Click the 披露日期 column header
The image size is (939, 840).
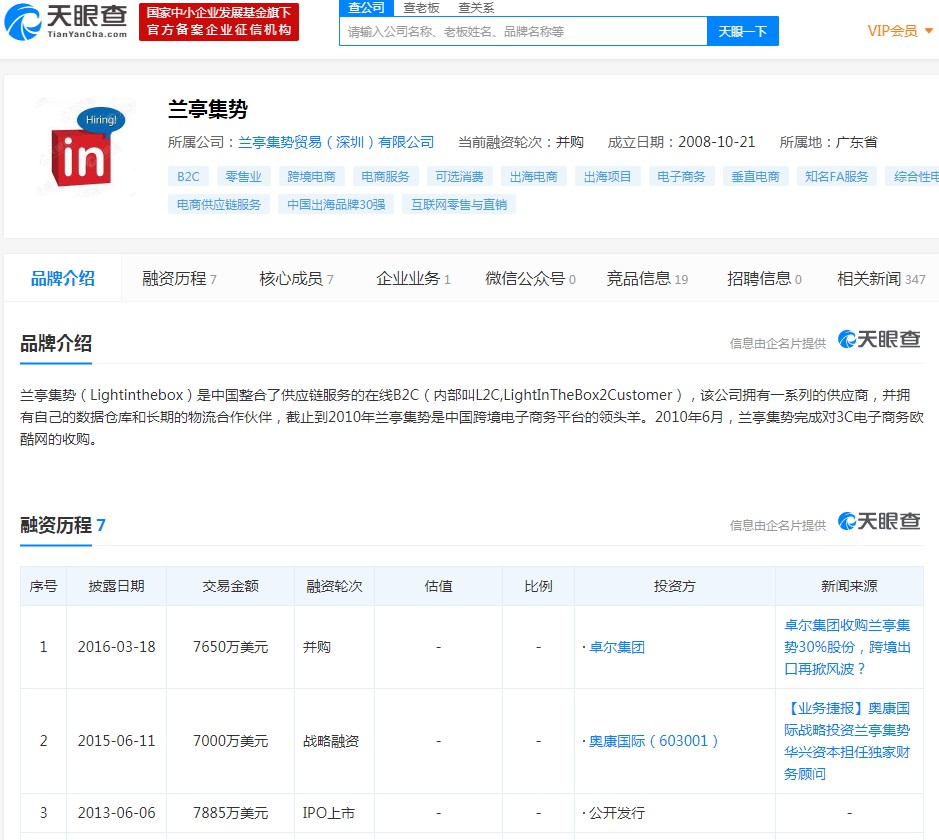[x=116, y=586]
